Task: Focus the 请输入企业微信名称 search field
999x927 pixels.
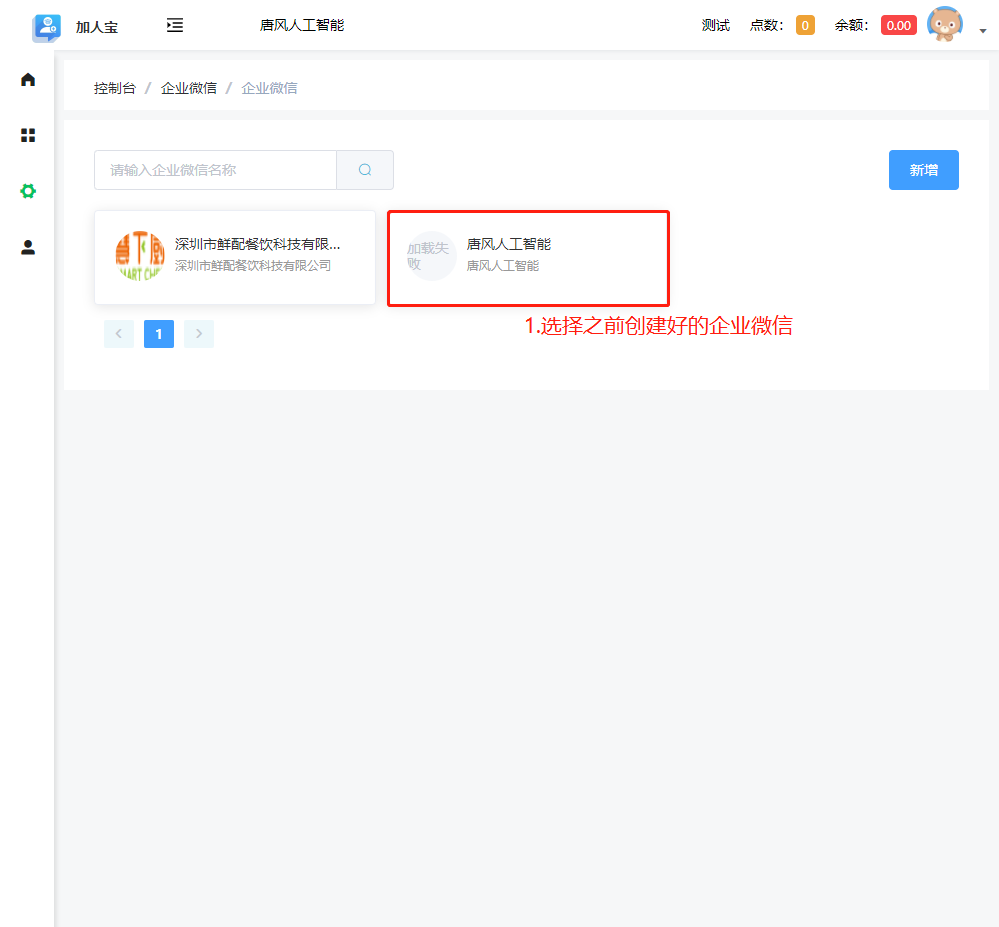Action: 215,170
